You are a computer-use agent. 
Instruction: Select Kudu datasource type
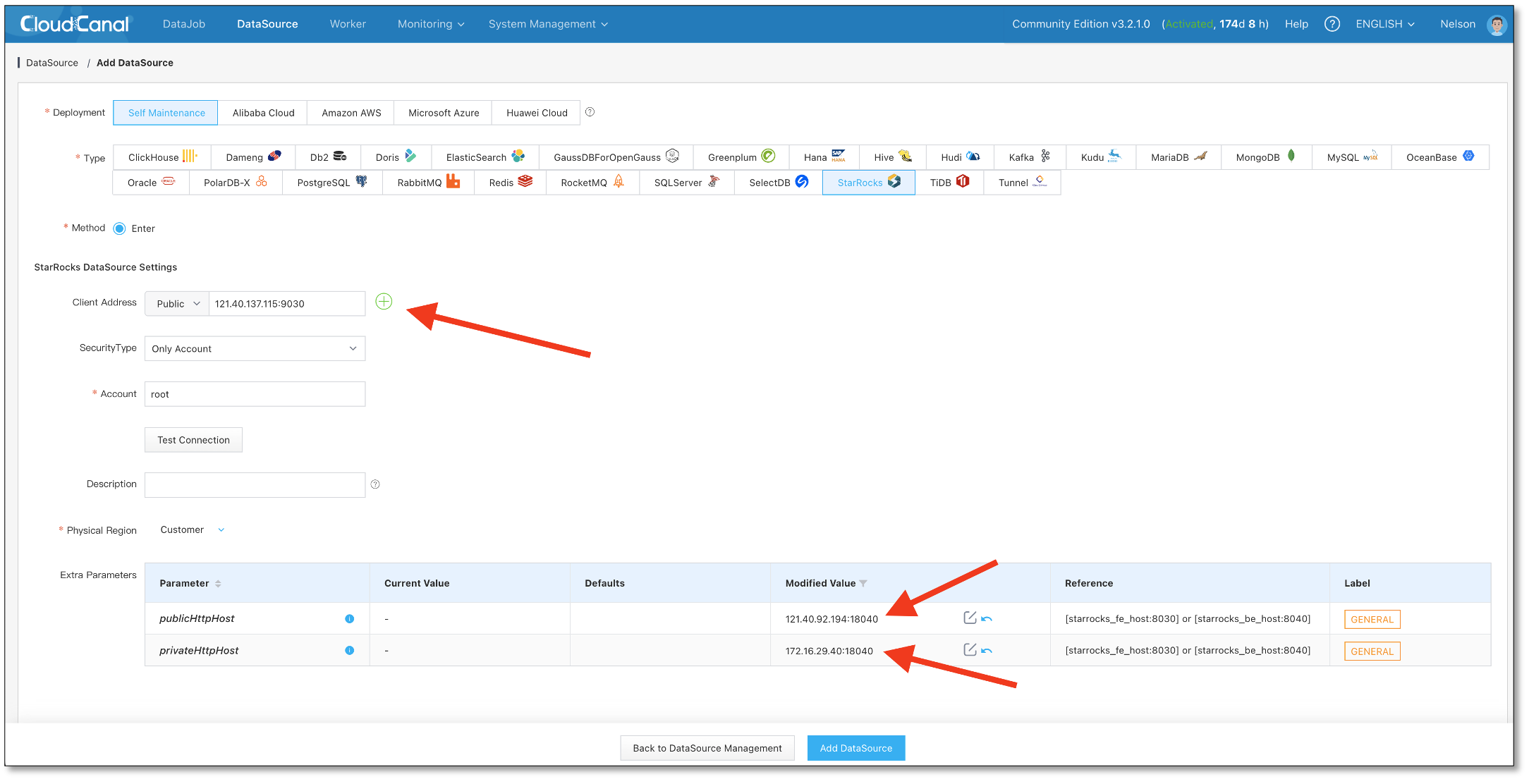(1101, 157)
